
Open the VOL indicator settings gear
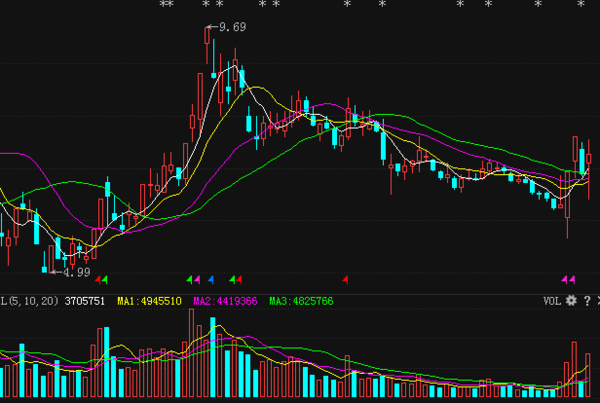tap(571, 301)
